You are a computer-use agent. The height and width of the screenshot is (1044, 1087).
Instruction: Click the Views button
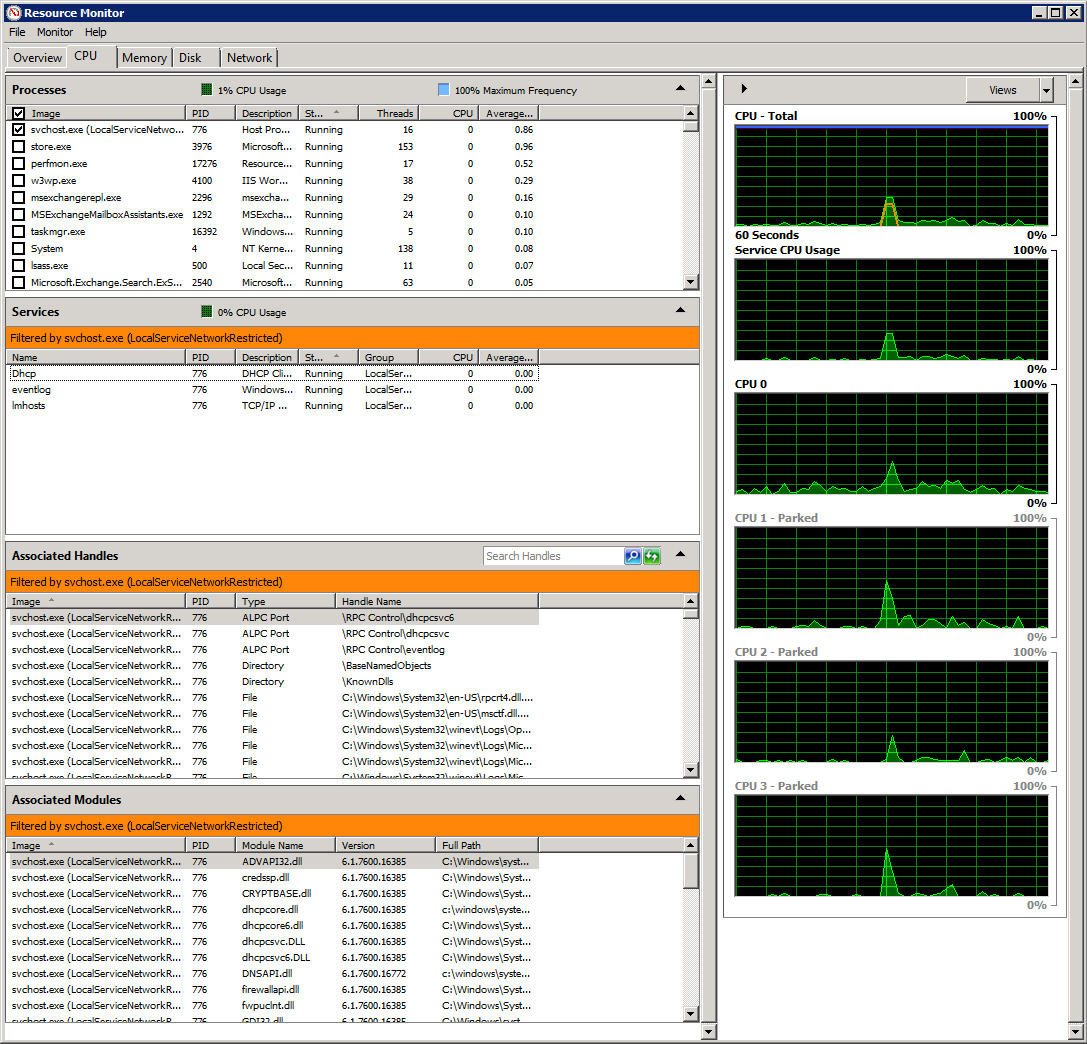click(x=1003, y=90)
